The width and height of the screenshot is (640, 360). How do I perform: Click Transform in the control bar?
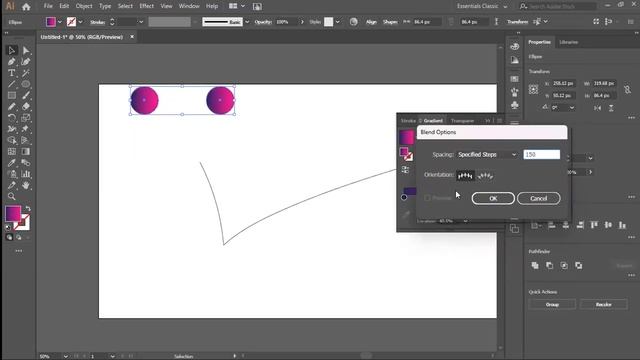[x=518, y=22]
